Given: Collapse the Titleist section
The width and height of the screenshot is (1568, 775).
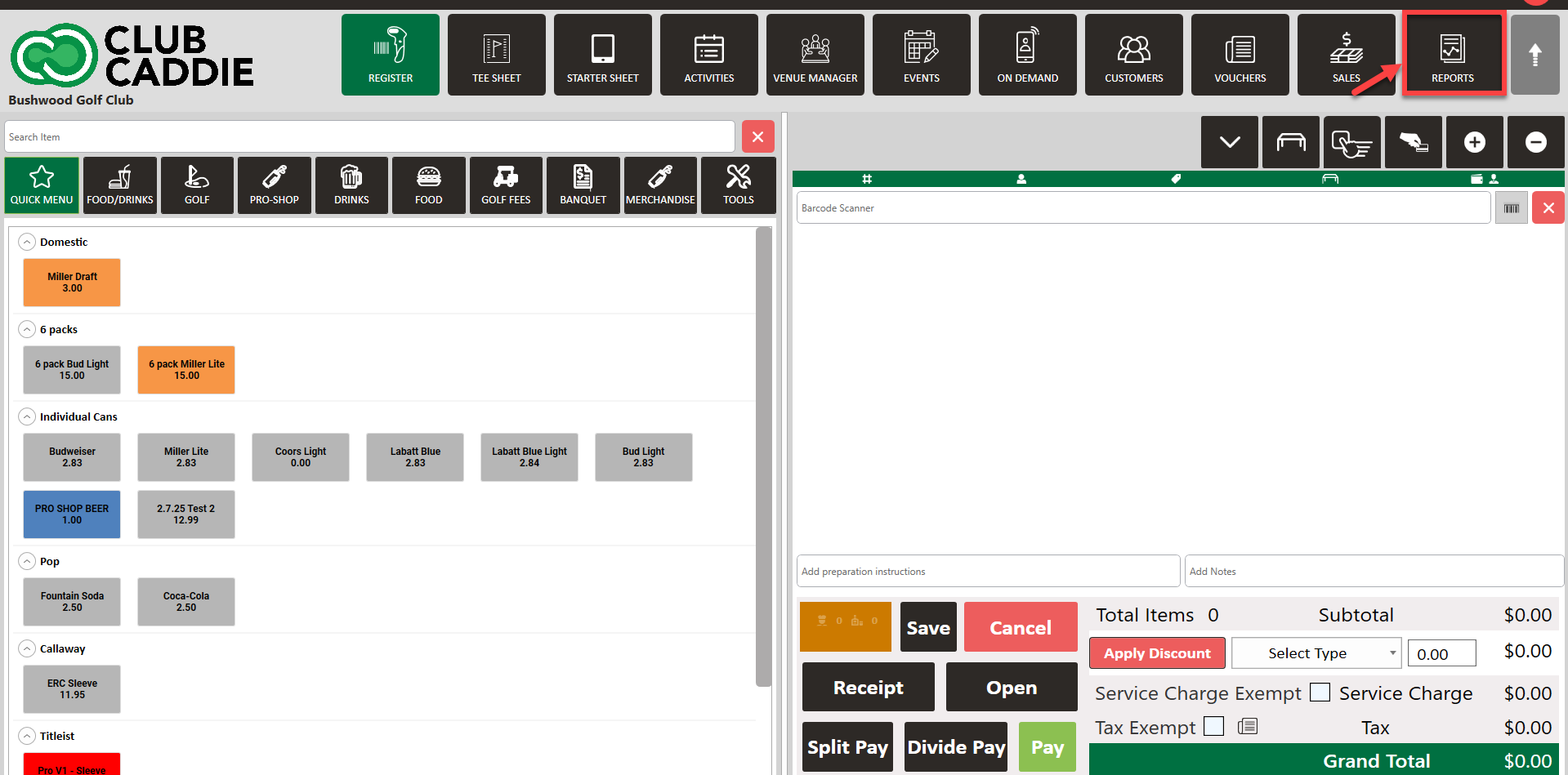Looking at the screenshot, I should 27,736.
